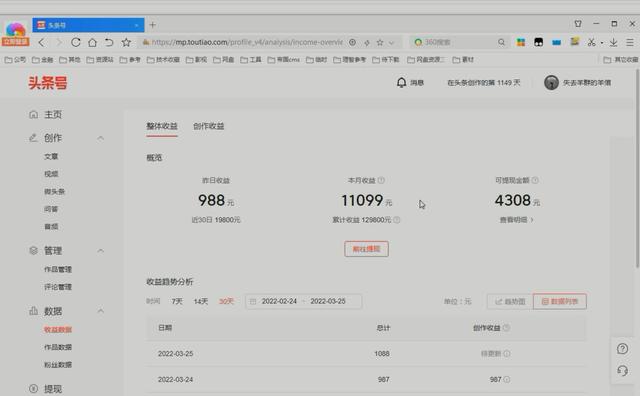
Task: Open the colorful grid extension icon
Action: (521, 42)
